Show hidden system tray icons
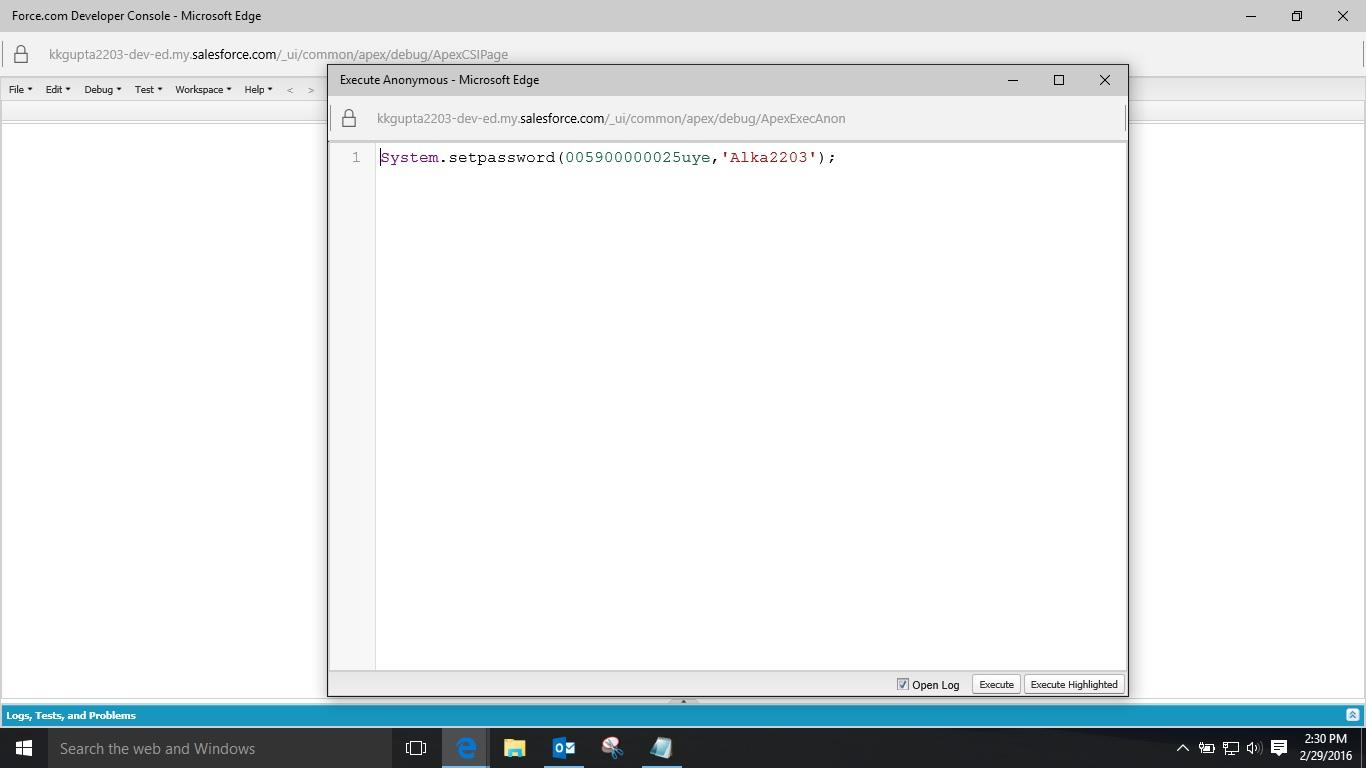1366x768 pixels. 1182,748
